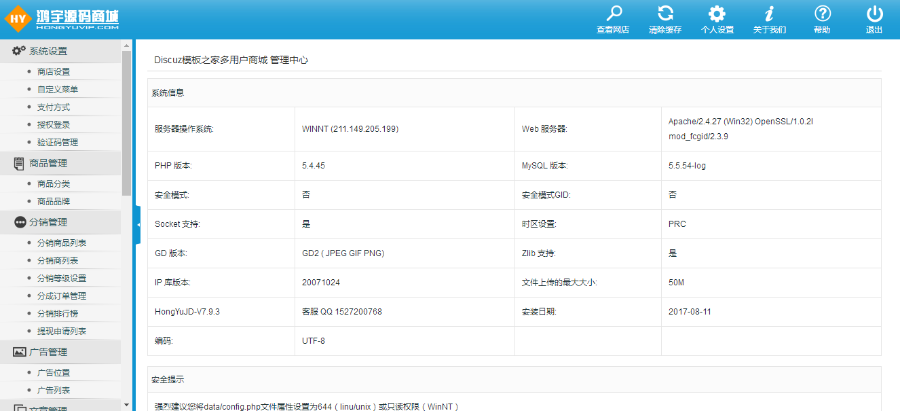
Task: Click timezone value PRC
Action: [677, 224]
